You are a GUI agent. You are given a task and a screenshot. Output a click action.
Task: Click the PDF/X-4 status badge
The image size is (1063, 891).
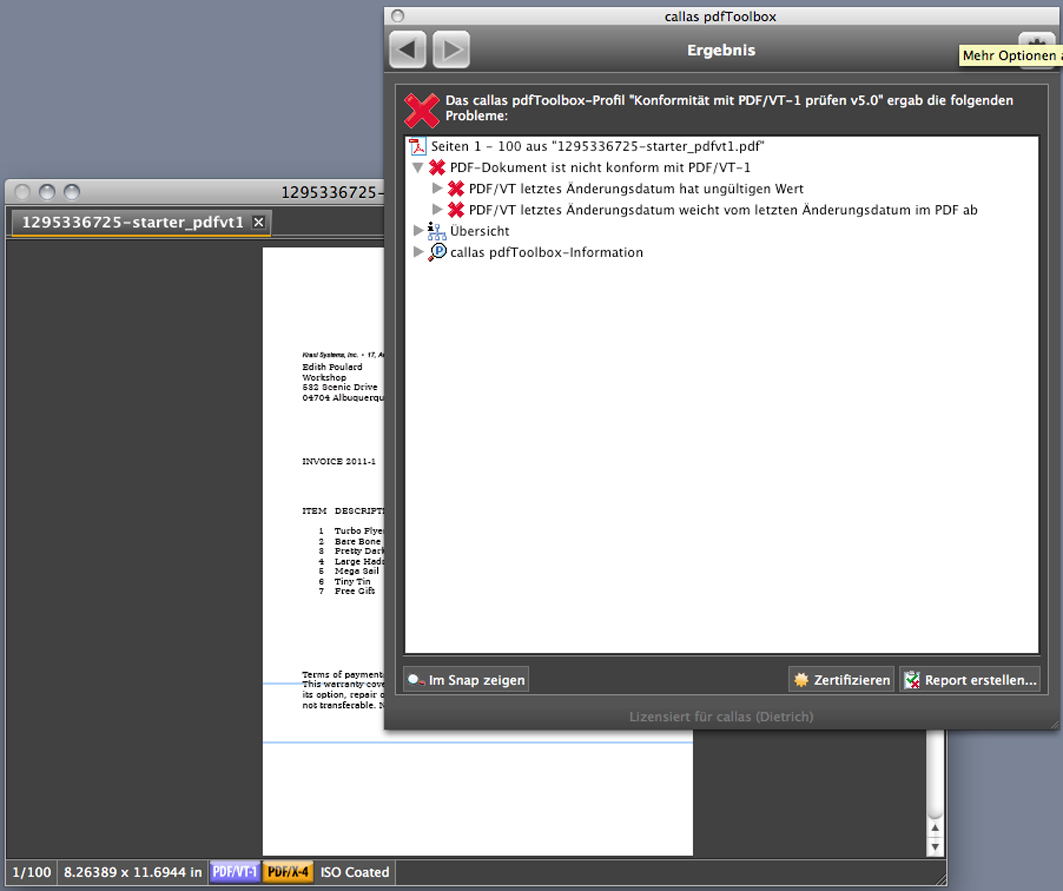[288, 872]
